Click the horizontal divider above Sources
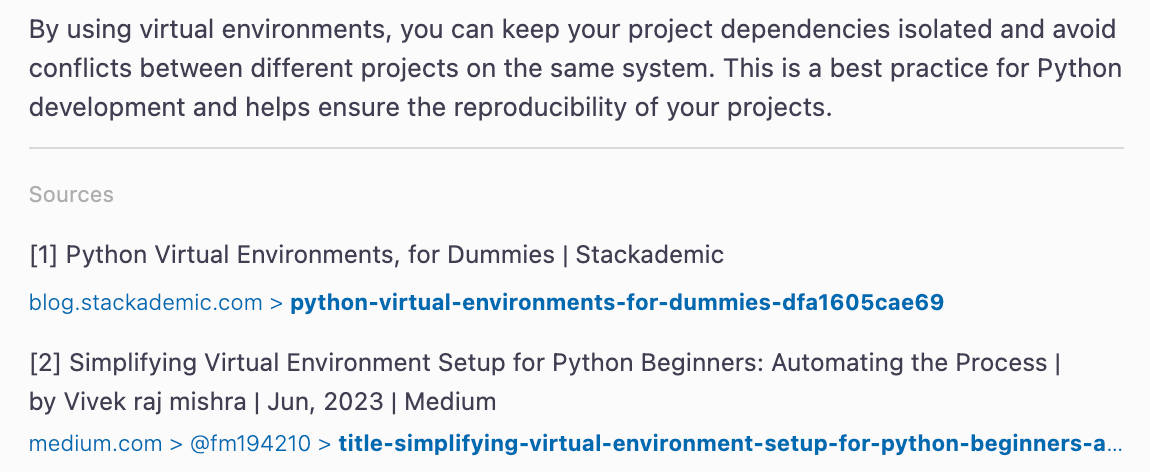The image size is (1150, 472). coord(576,148)
